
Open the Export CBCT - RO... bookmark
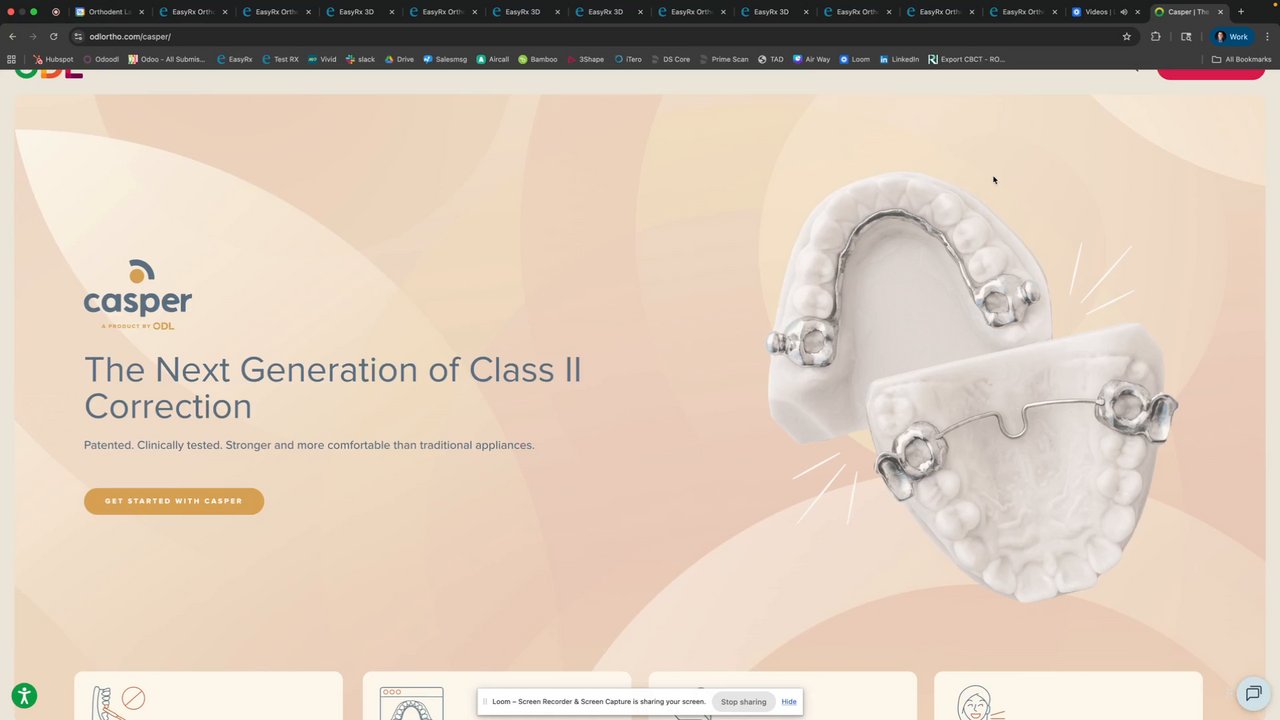pyautogui.click(x=966, y=59)
